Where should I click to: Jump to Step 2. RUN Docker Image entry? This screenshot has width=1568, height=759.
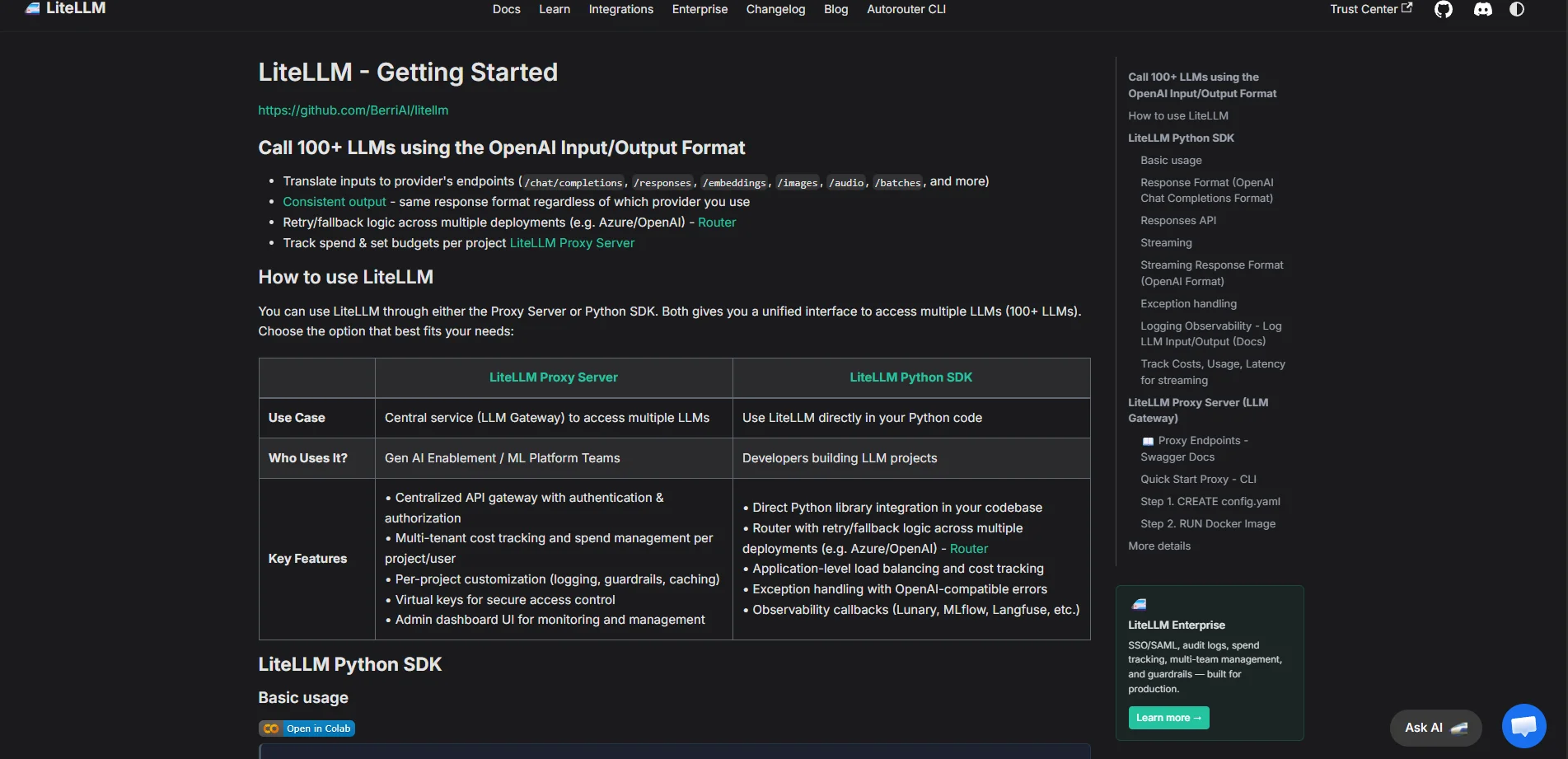point(1208,524)
